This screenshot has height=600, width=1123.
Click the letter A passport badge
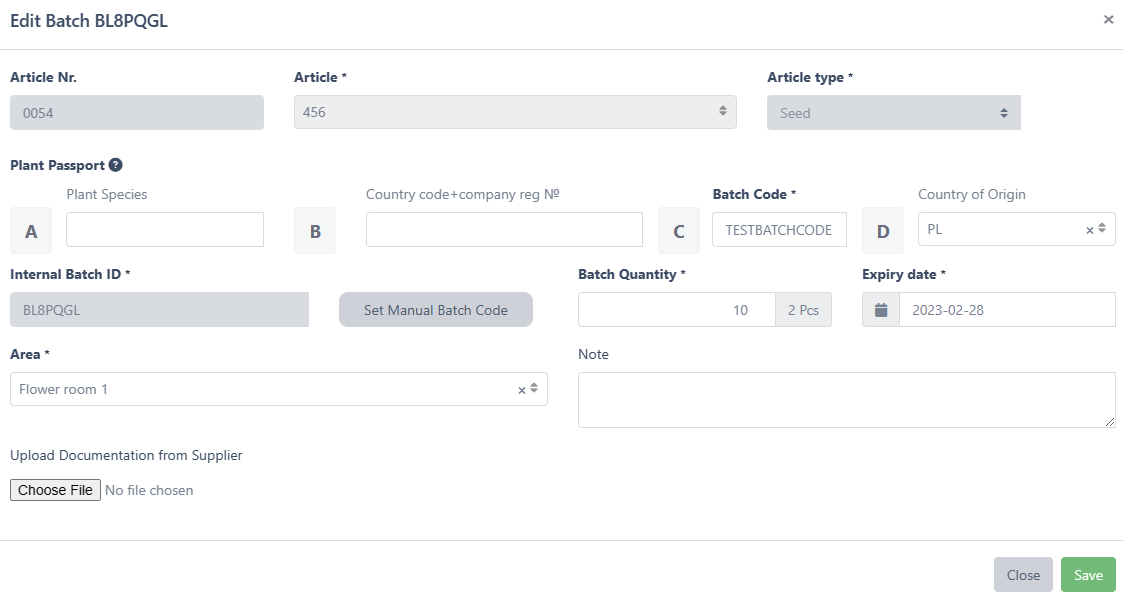31,231
